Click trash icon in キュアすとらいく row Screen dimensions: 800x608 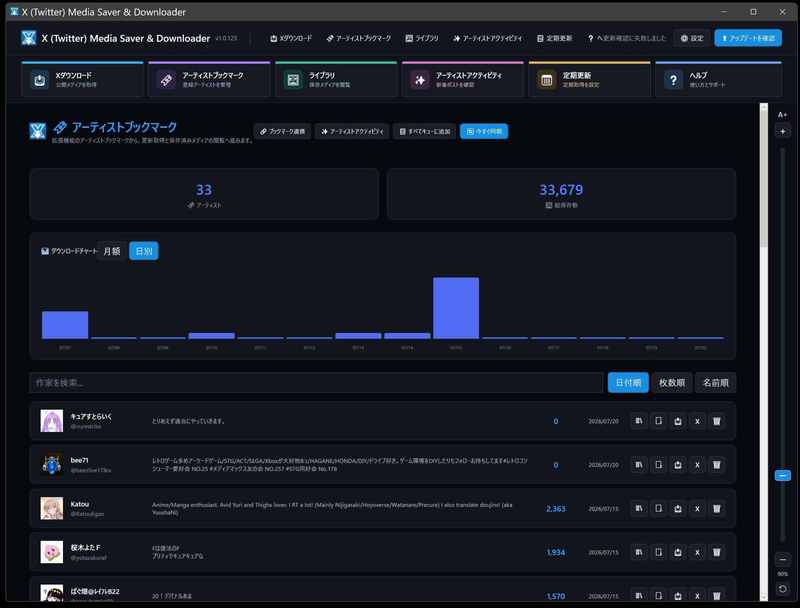tap(716, 421)
